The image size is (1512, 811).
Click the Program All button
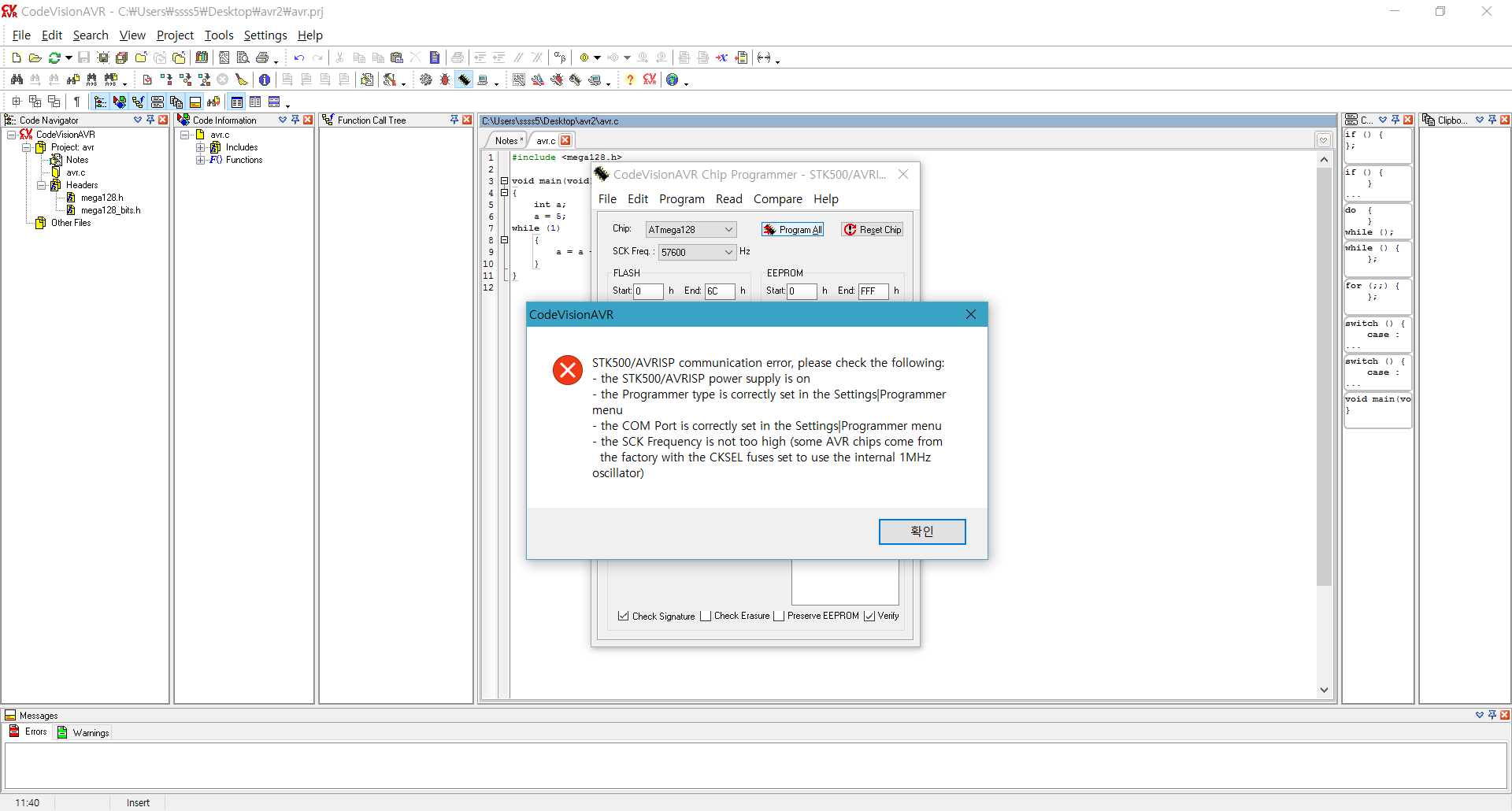pos(793,230)
